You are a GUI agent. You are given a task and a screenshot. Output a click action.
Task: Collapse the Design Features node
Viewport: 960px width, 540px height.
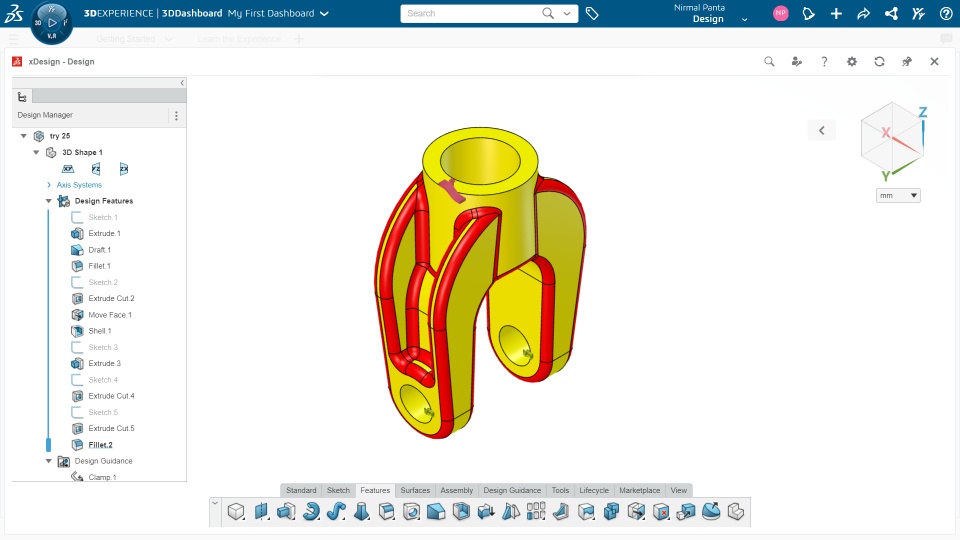click(49, 201)
